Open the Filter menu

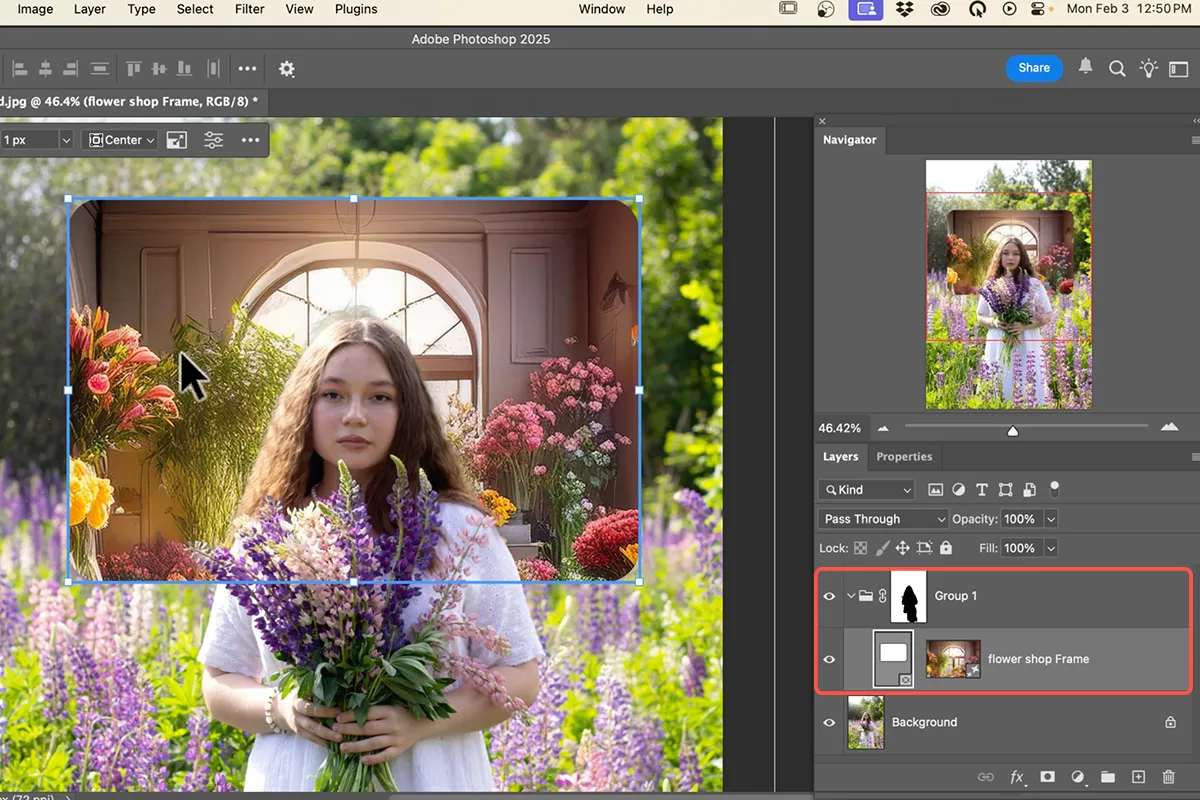pyautogui.click(x=248, y=9)
